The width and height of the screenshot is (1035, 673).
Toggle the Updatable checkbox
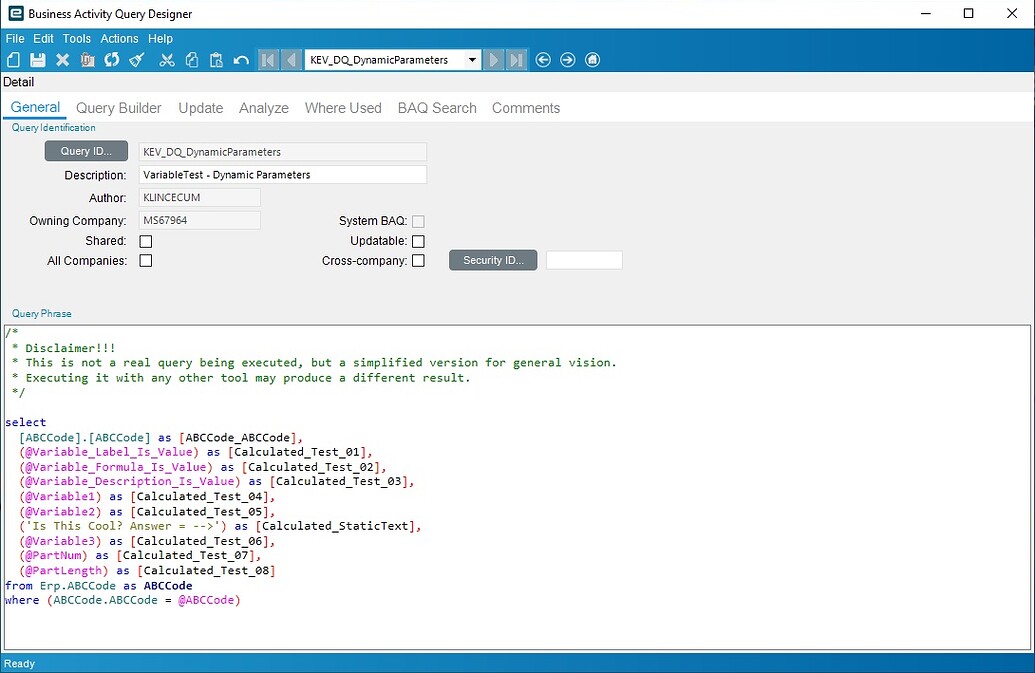click(418, 241)
